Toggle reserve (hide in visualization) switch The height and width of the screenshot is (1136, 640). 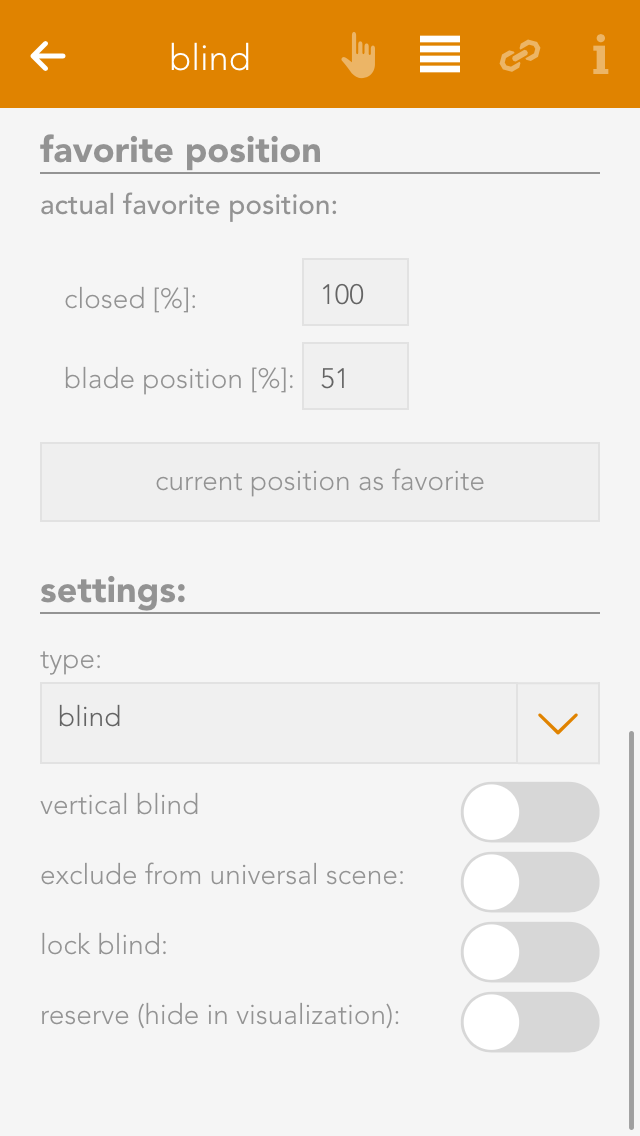(x=530, y=1022)
